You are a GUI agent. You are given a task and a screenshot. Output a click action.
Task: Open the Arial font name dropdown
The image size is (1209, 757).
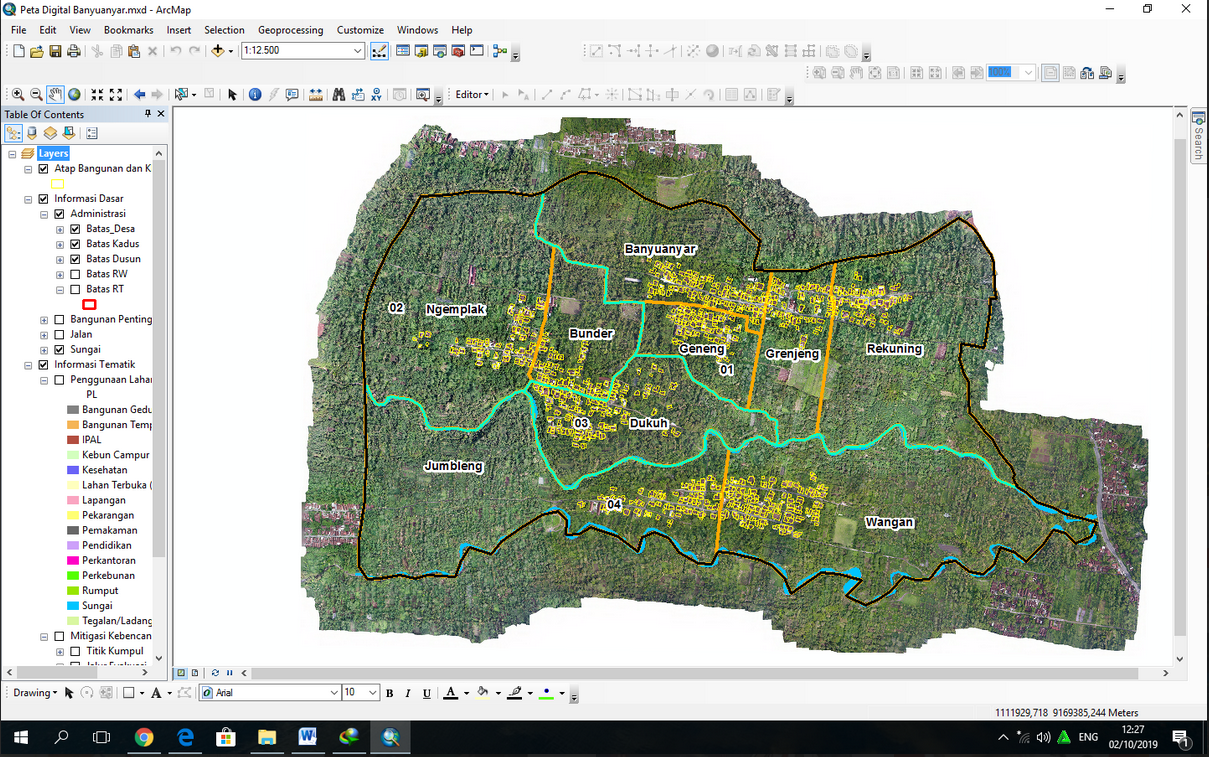click(x=334, y=693)
